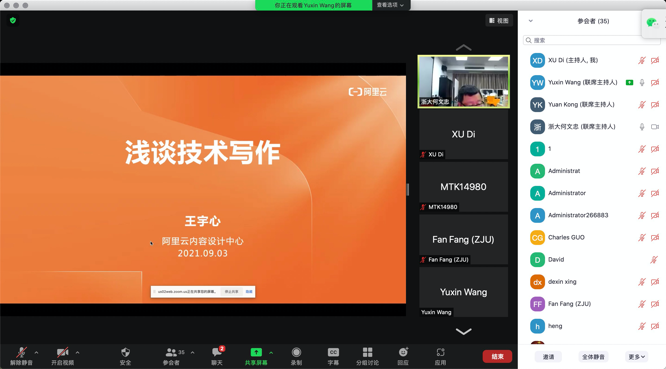Select participant Administrat

592,171
